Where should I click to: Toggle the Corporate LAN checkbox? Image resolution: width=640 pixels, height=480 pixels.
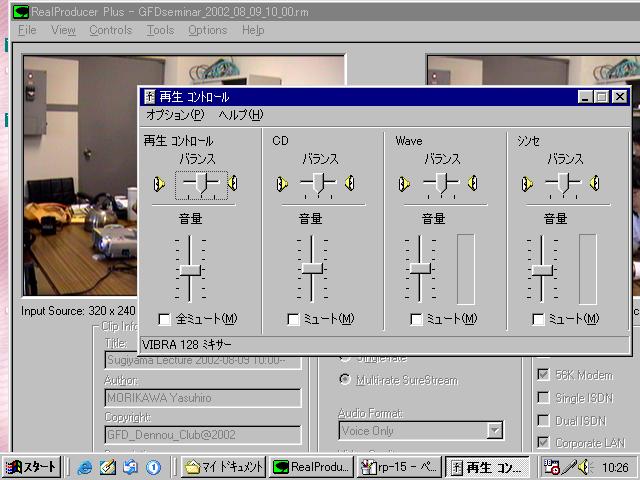(543, 442)
